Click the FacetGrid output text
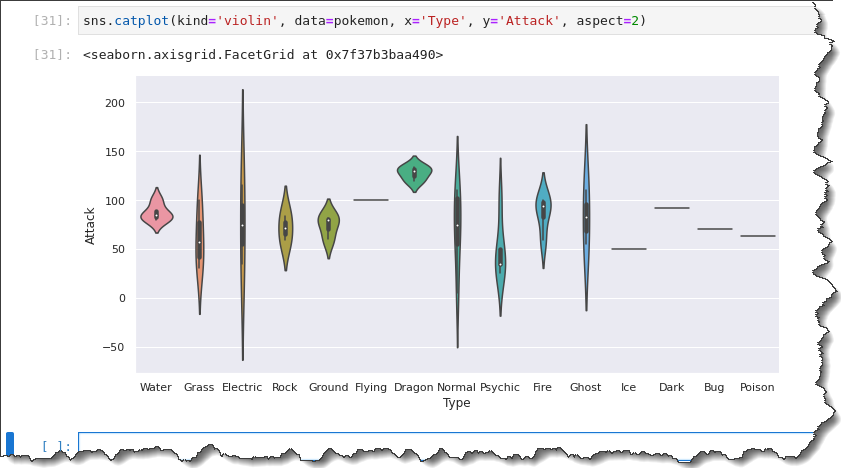Screen dimensions: 841x468 [263, 55]
